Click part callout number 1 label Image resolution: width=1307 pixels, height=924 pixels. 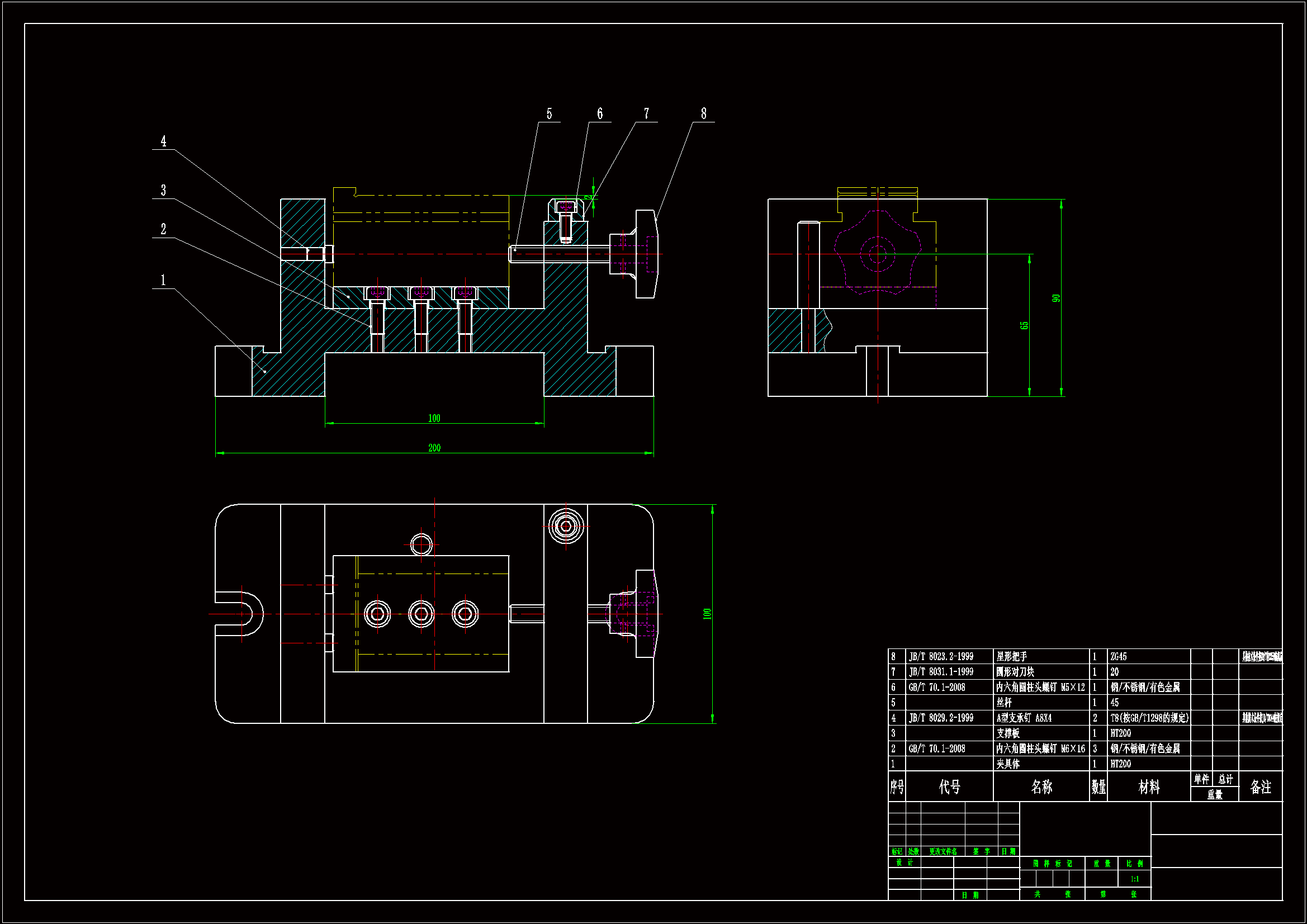point(163,280)
